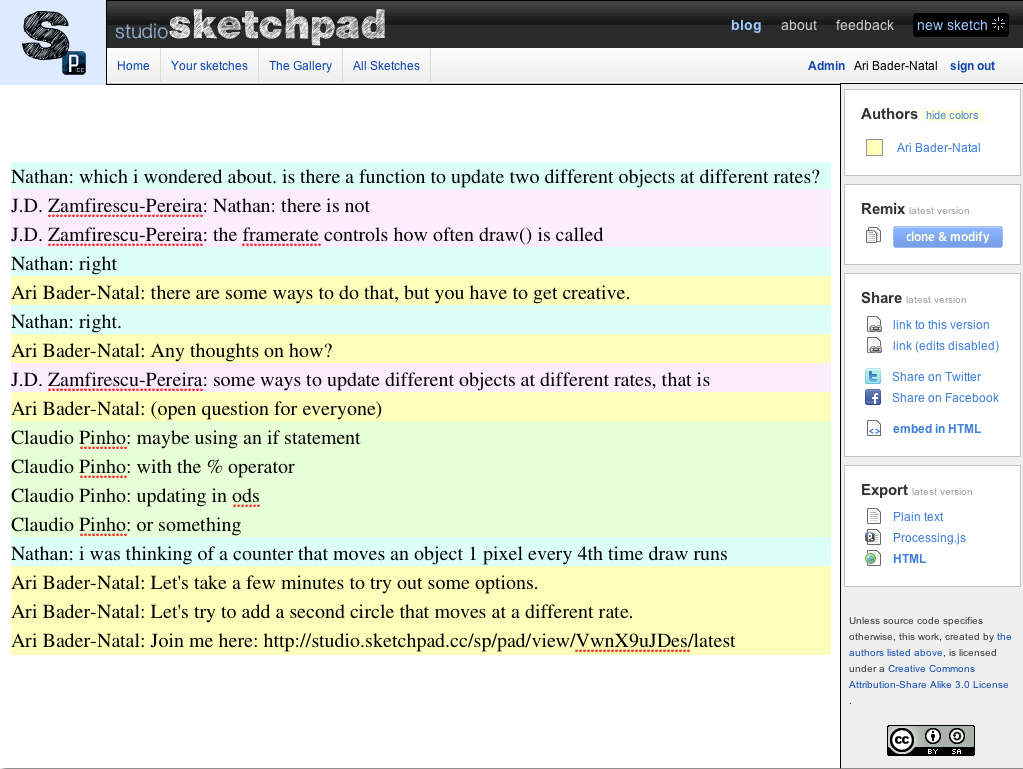The width and height of the screenshot is (1023, 769).
Task: Click Share on Facebook
Action: pyautogui.click(x=945, y=398)
